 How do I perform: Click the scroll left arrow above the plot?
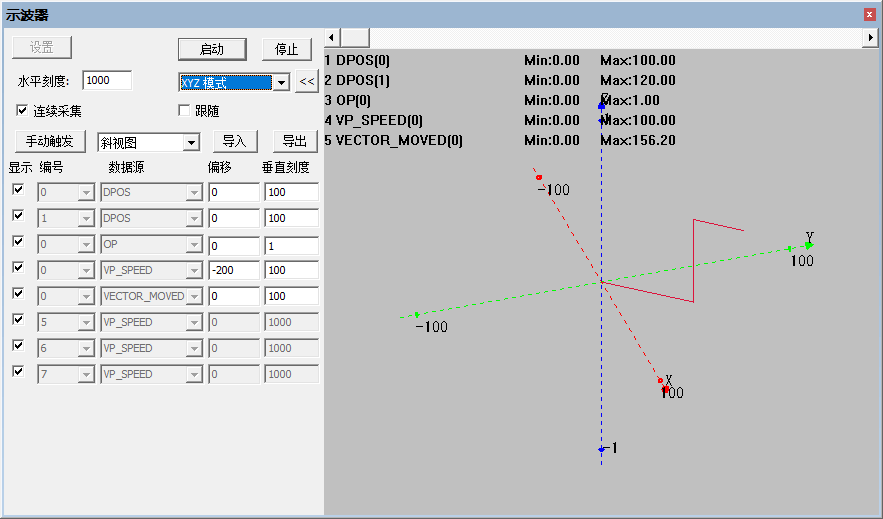click(331, 38)
